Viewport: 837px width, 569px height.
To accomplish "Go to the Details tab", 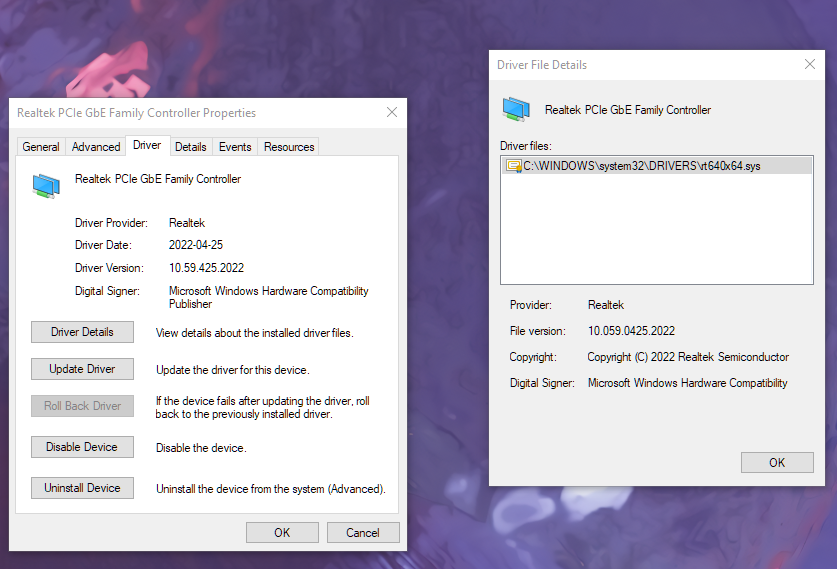I will pyautogui.click(x=191, y=147).
